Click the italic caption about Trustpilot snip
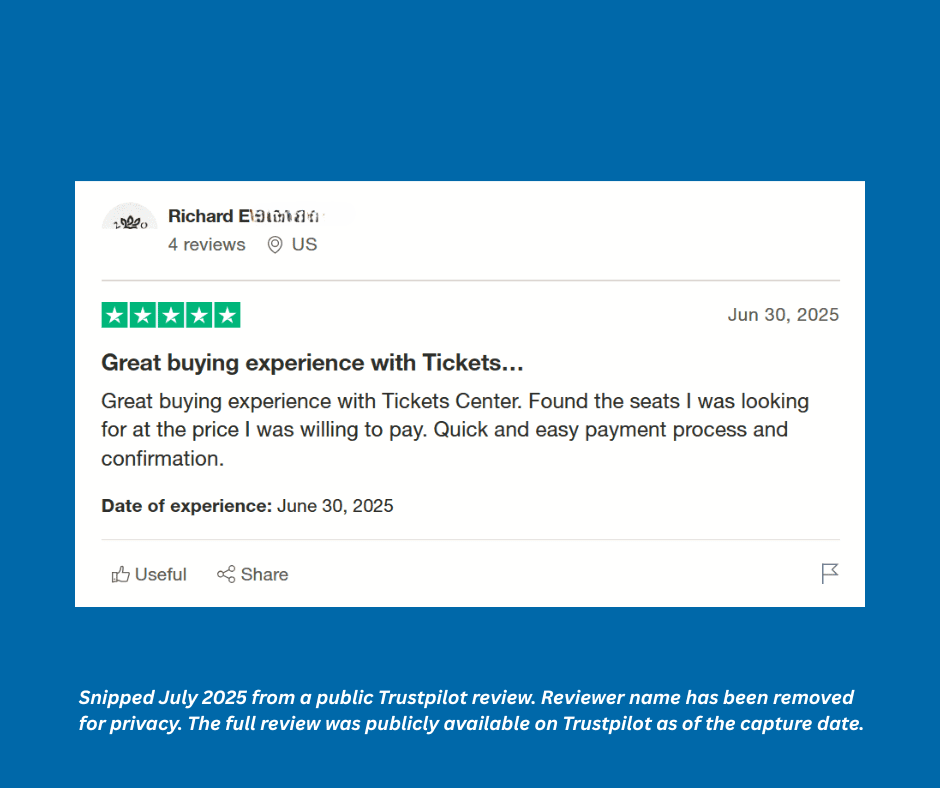940x788 pixels. [x=470, y=711]
